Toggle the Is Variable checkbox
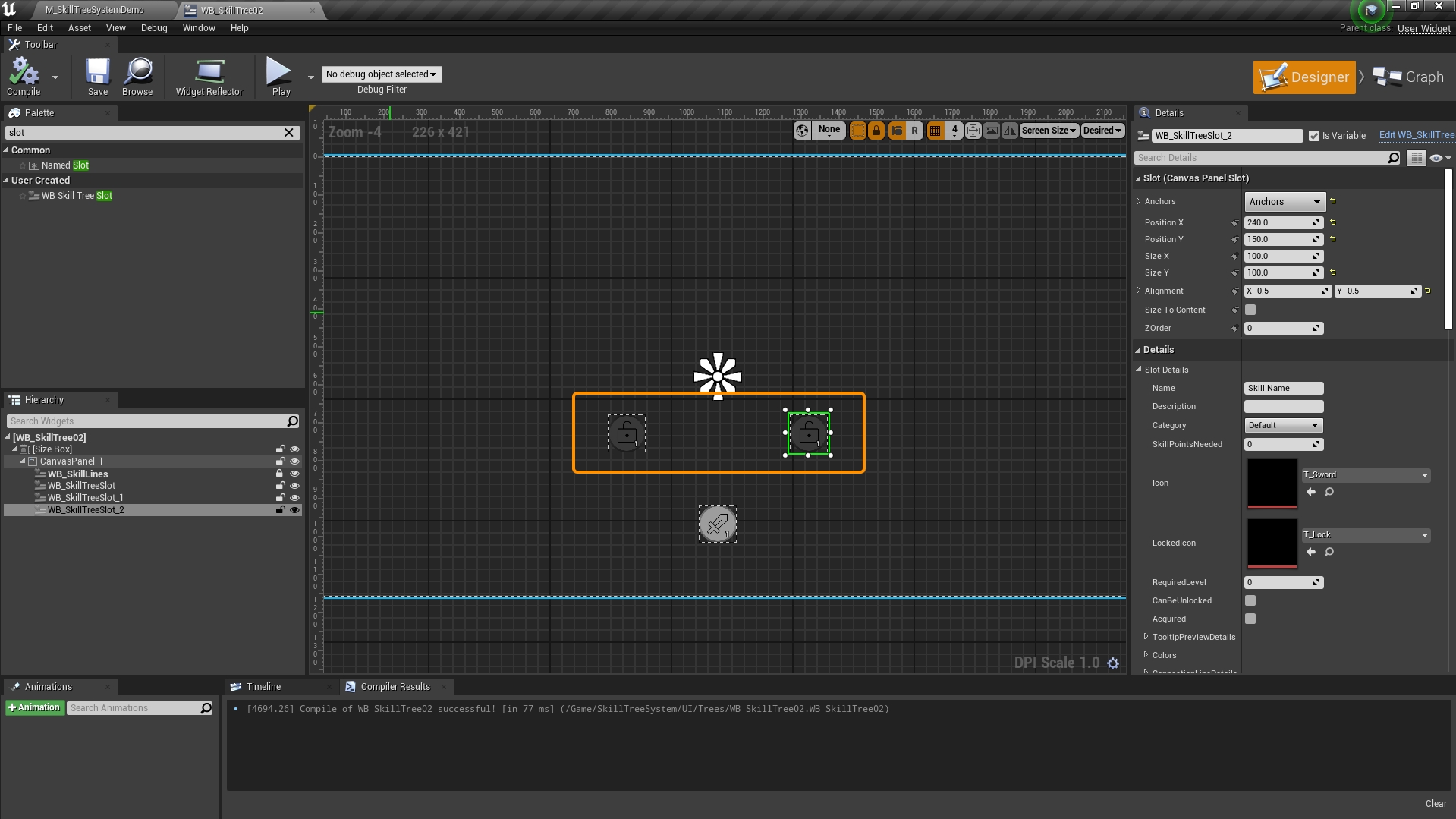This screenshot has width=1456, height=819. pyautogui.click(x=1314, y=136)
